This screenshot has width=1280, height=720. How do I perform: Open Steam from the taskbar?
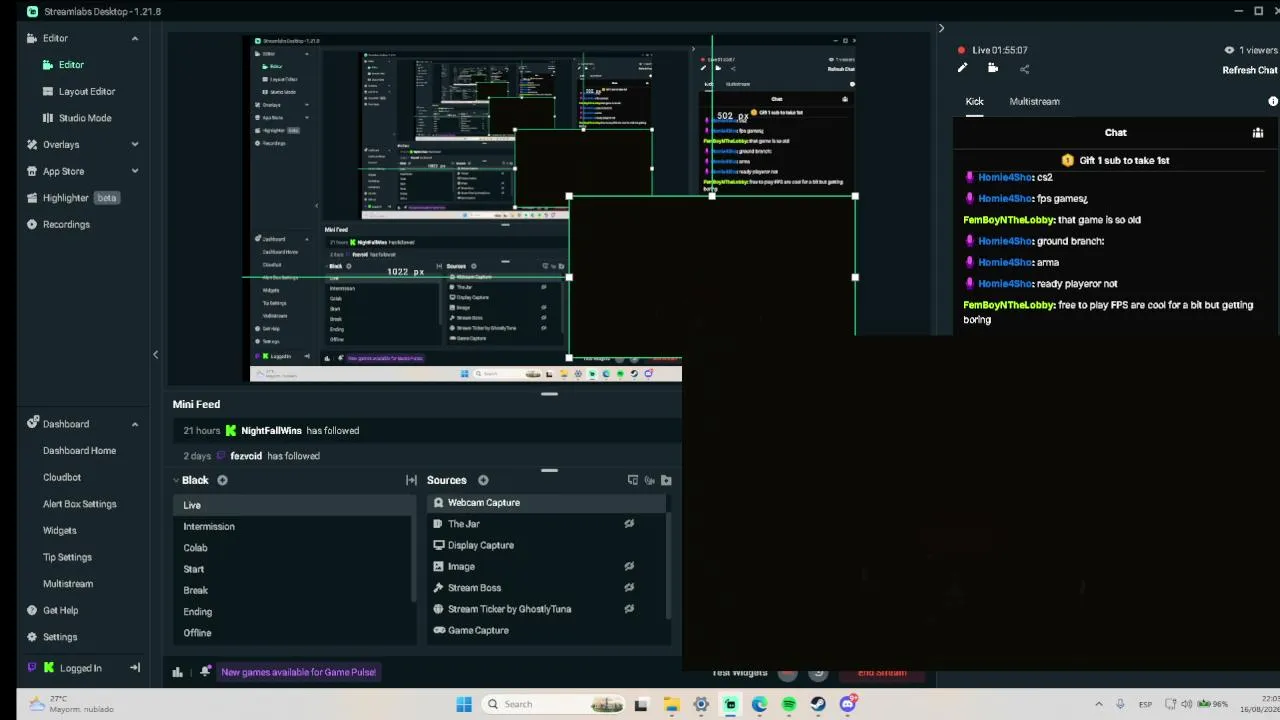(x=818, y=704)
